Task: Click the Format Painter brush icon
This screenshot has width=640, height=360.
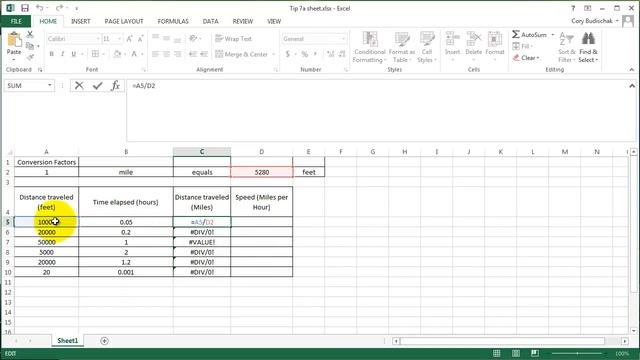Action: pos(30,57)
